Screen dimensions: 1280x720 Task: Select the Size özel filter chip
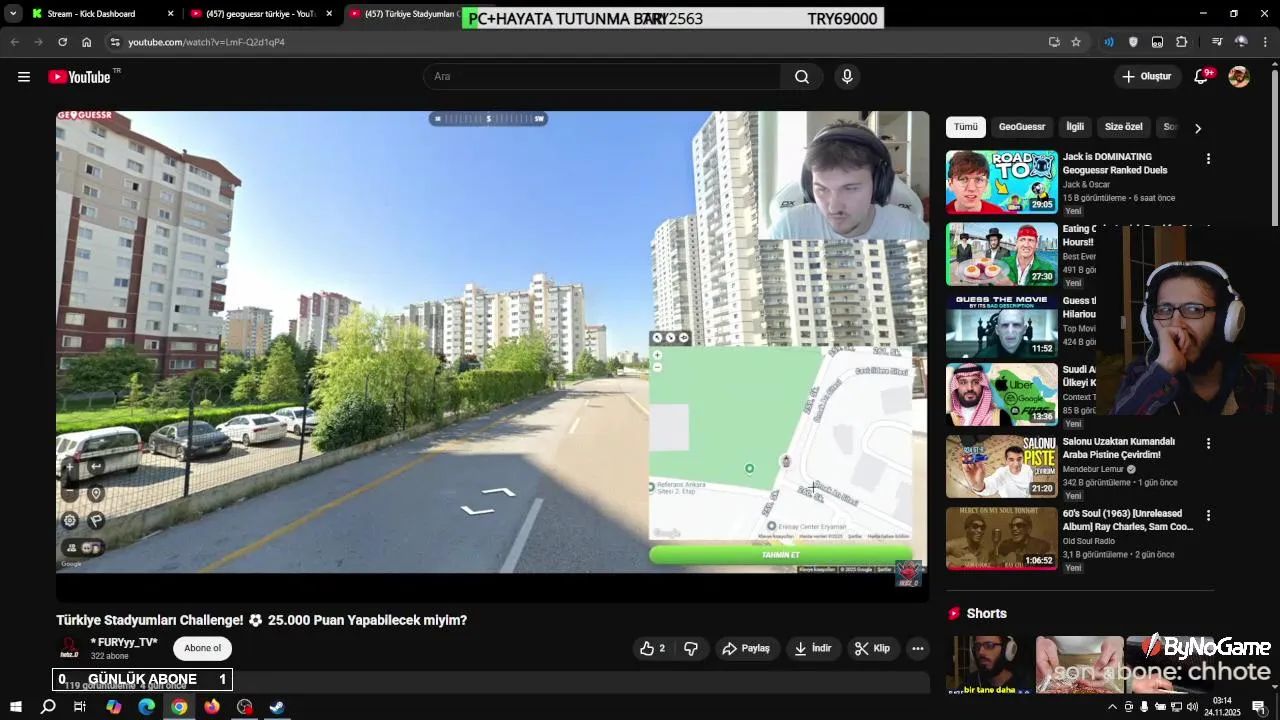click(x=1123, y=127)
